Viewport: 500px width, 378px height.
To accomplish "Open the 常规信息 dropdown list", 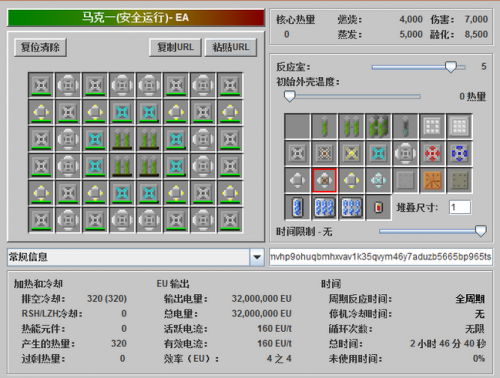I will [x=136, y=257].
